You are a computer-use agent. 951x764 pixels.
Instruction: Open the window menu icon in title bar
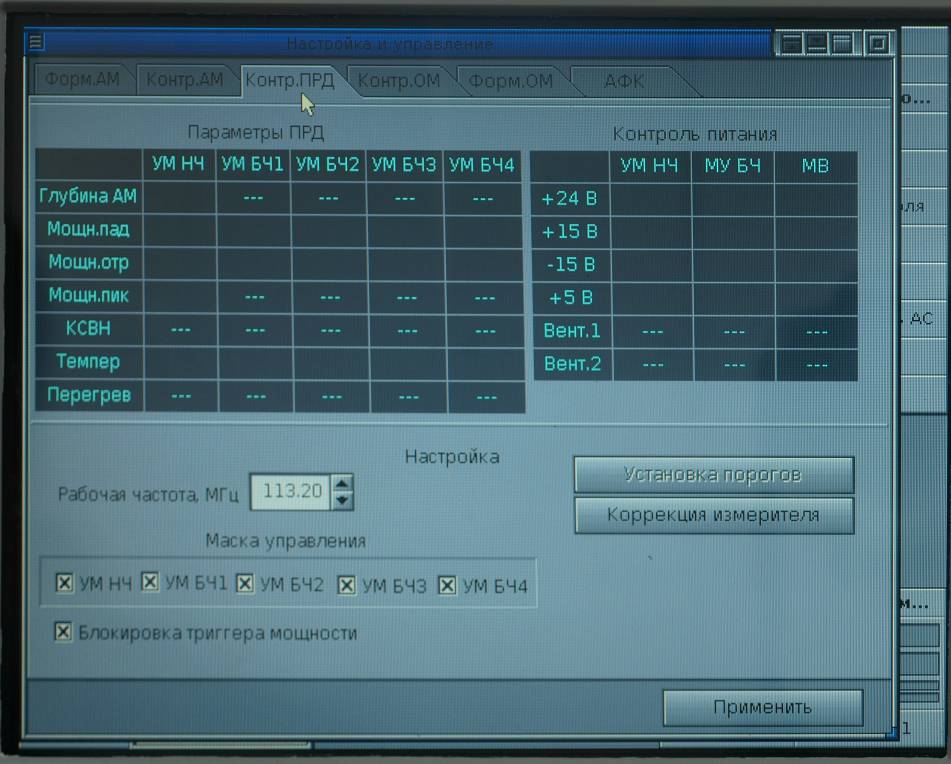35,42
